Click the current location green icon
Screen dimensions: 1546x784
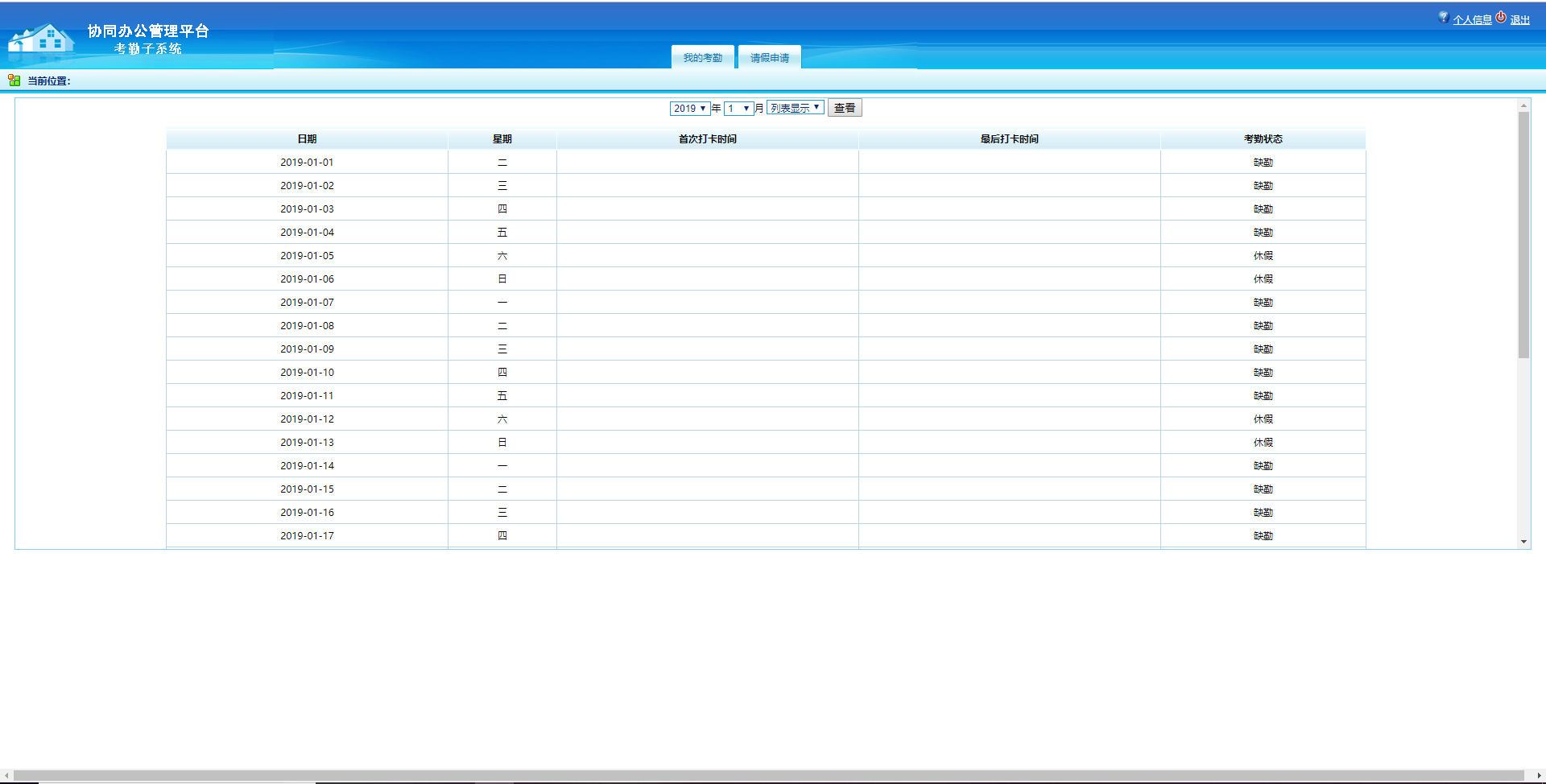pyautogui.click(x=14, y=80)
